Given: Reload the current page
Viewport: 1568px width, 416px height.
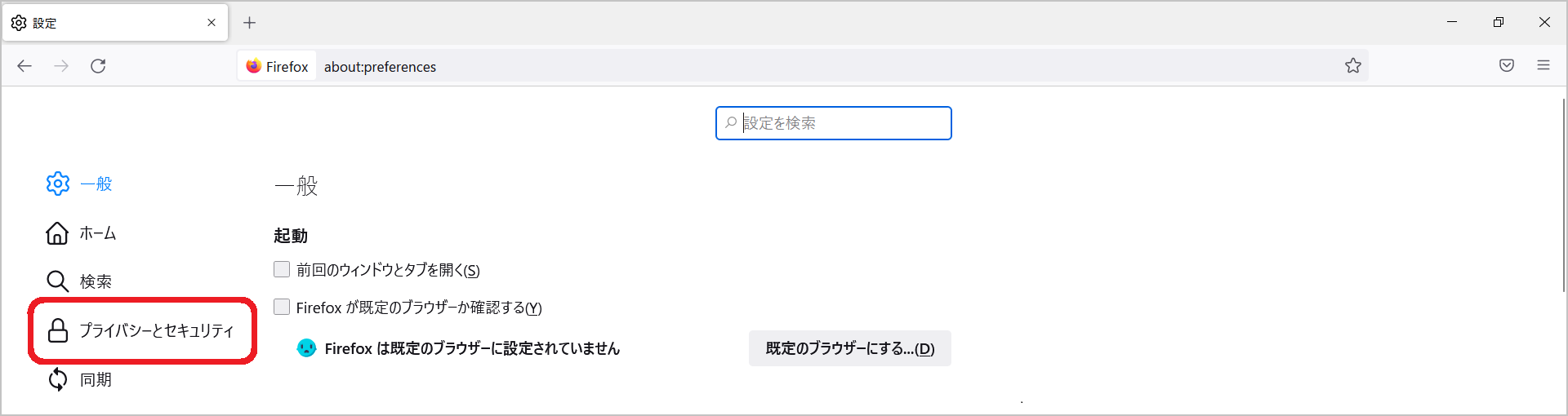Looking at the screenshot, I should coord(98,66).
